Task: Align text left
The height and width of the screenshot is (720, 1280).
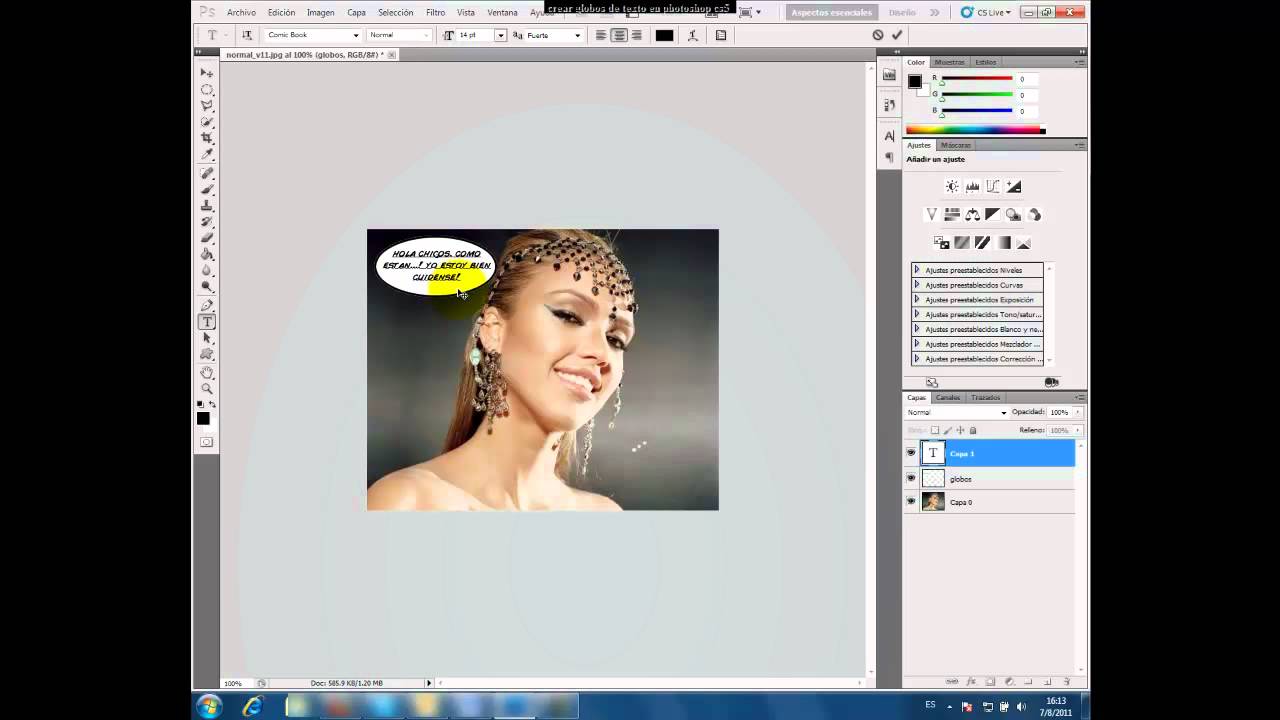Action: point(601,35)
